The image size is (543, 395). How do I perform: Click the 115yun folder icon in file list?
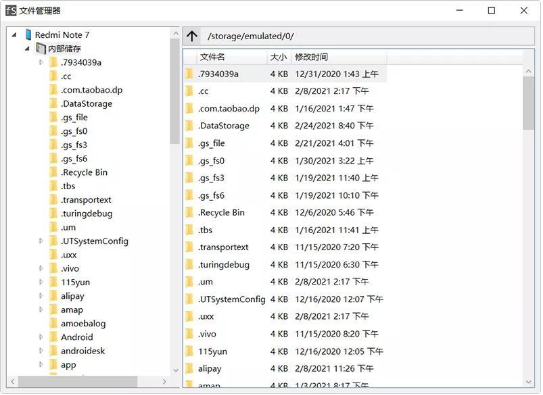click(189, 351)
